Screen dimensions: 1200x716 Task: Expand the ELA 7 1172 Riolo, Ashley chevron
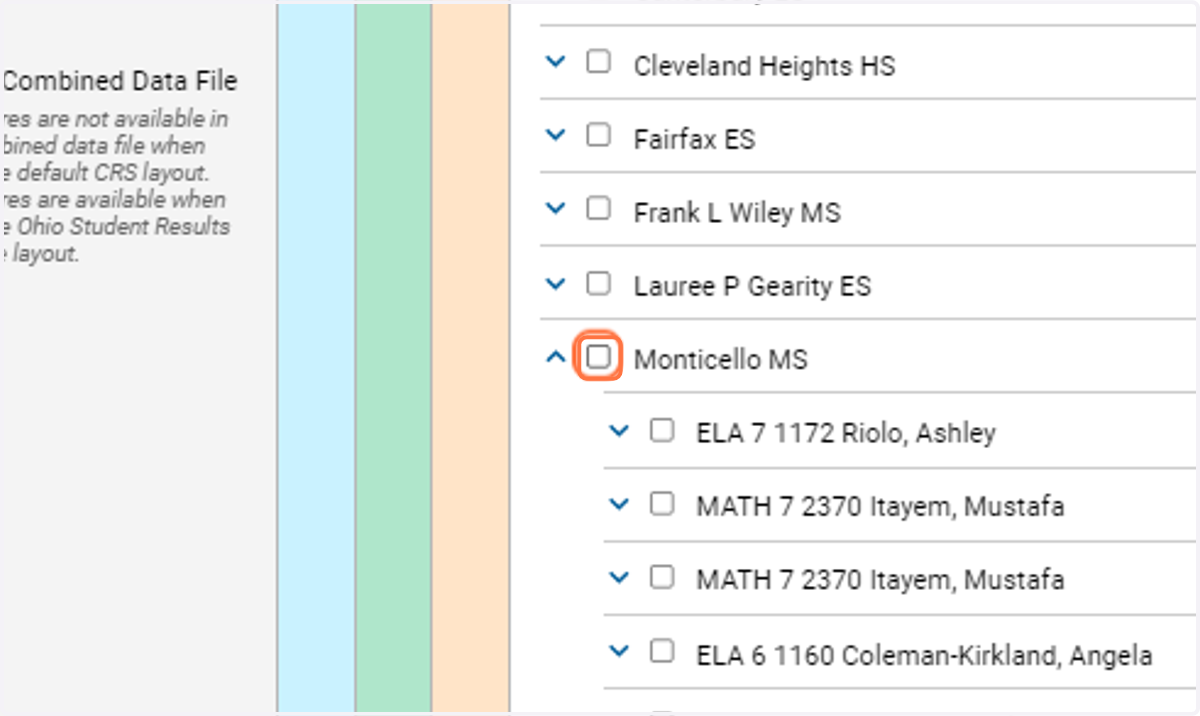[x=620, y=431]
